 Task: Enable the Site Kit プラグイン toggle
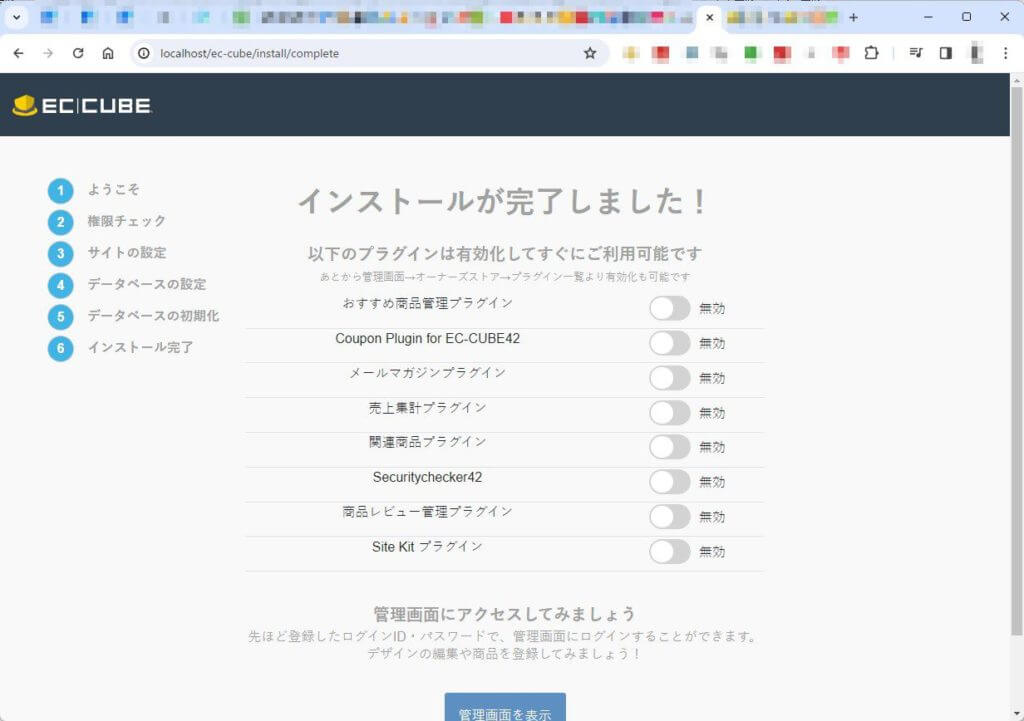(669, 551)
